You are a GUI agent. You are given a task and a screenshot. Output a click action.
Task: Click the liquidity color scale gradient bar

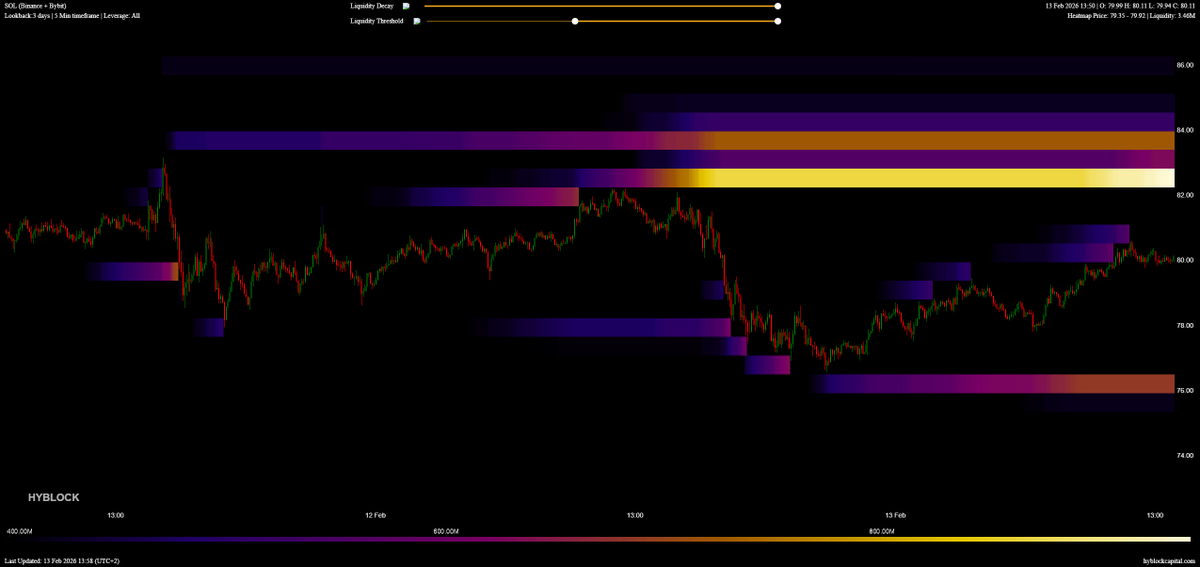[600, 539]
